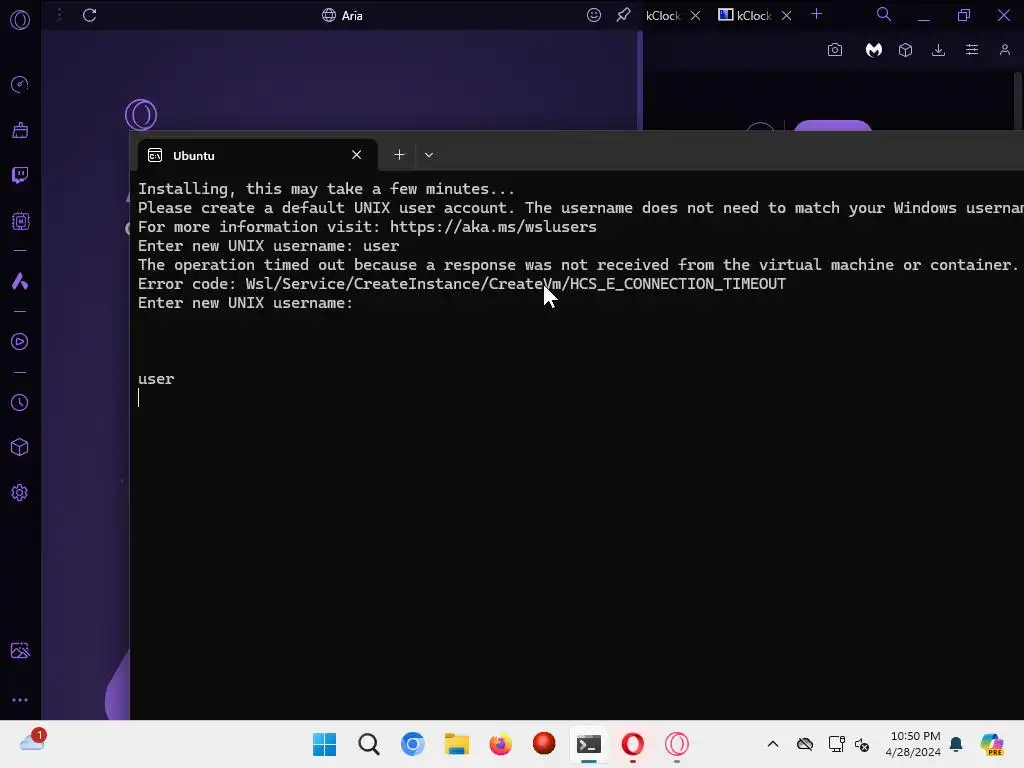
Task: Open Extensions cube icon in sidebar
Action: click(20, 447)
